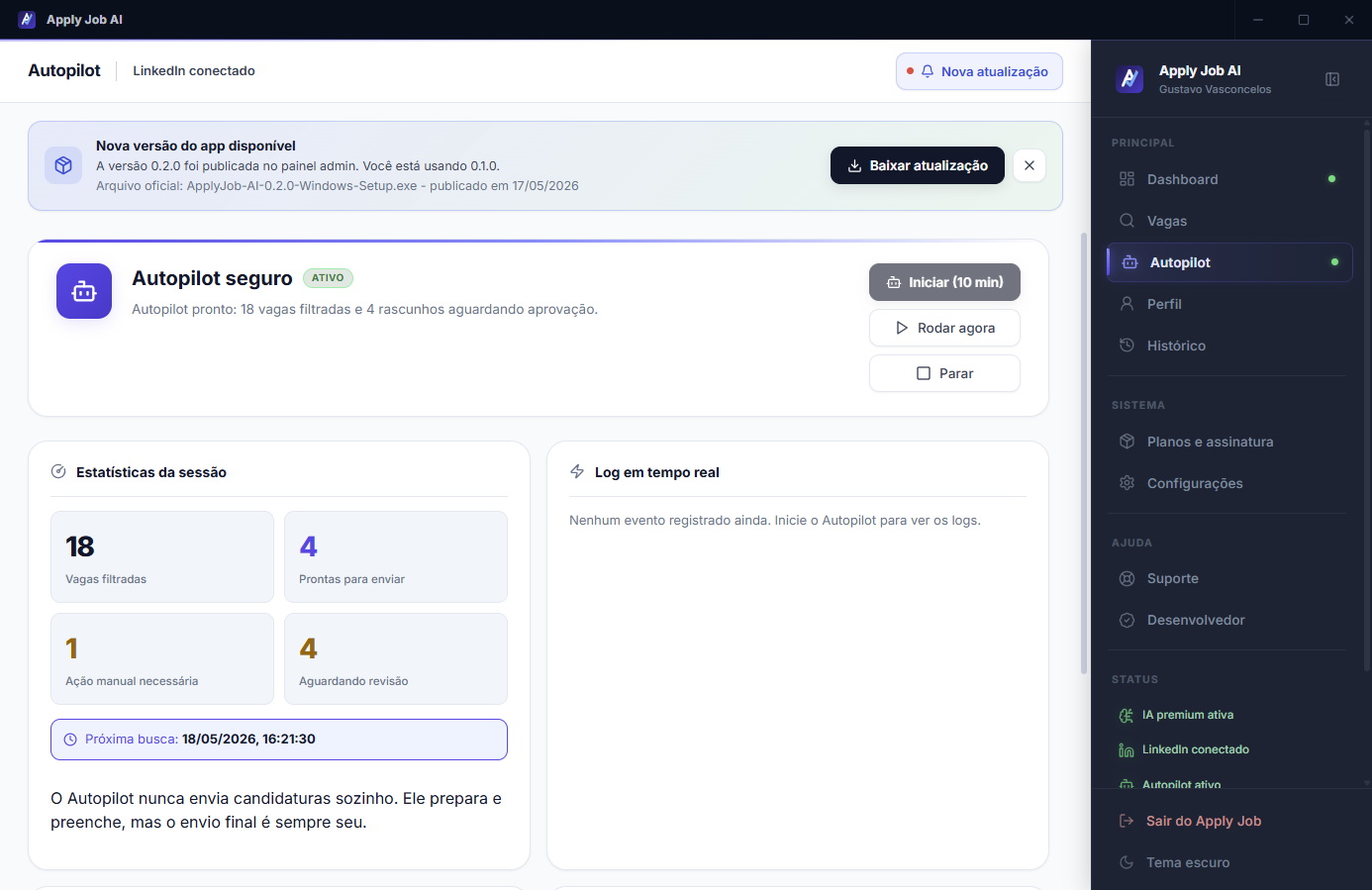Click the Dashboard grid icon
Screen dimensions: 1372x890
click(1127, 179)
